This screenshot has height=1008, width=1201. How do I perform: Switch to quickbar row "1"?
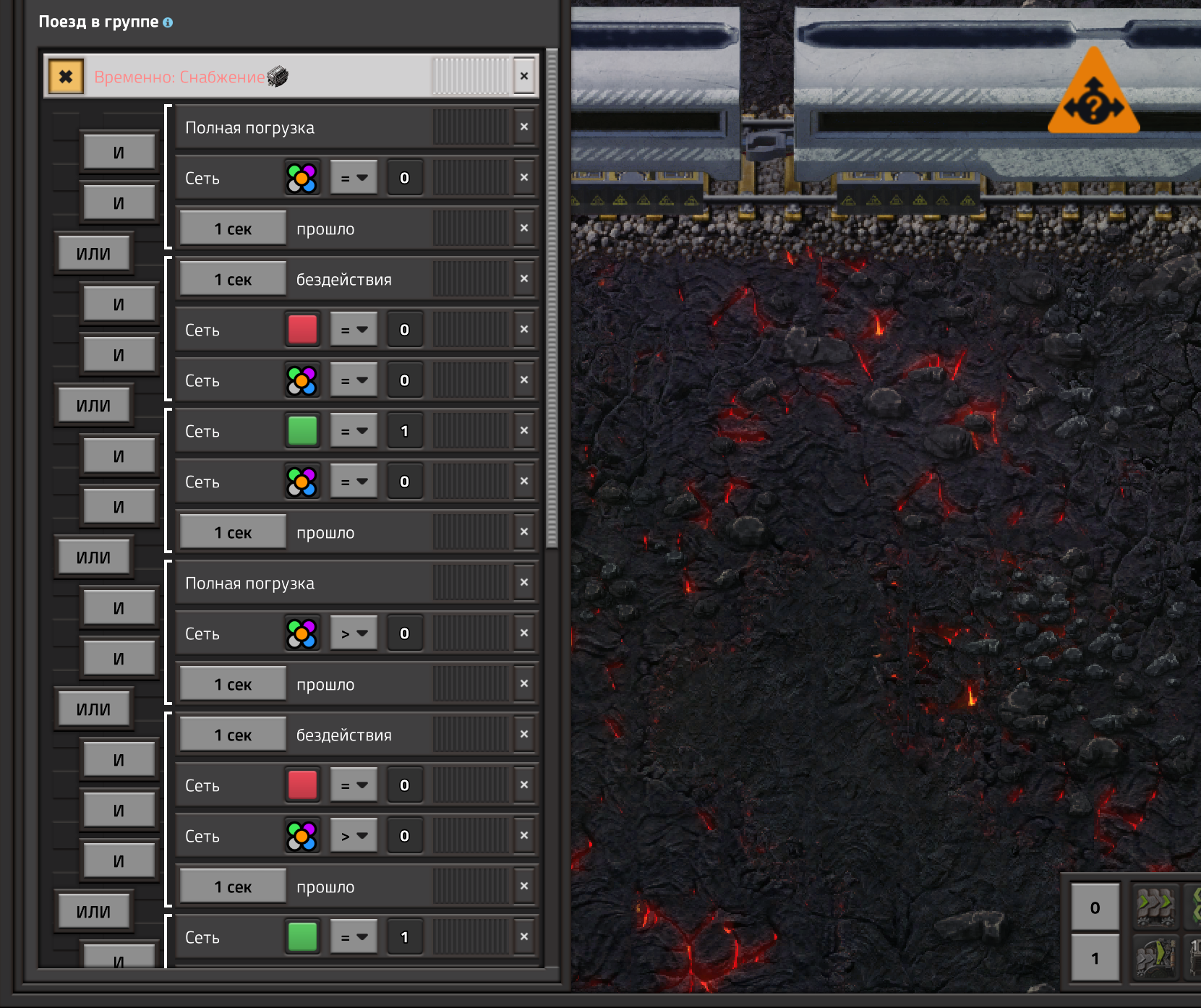(x=1095, y=958)
